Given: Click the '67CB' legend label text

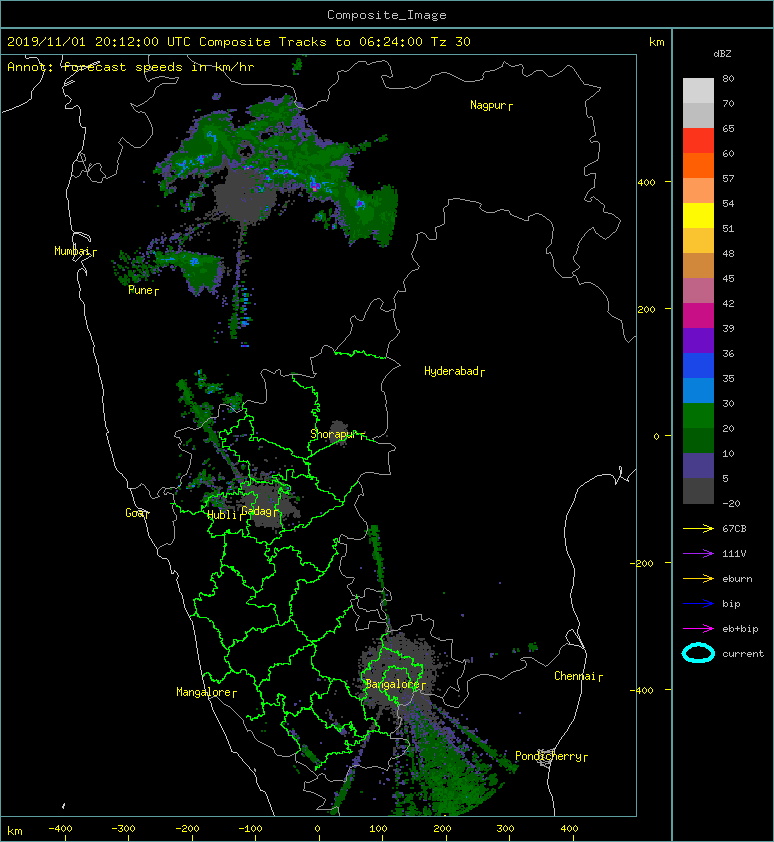Looking at the screenshot, I should [x=734, y=528].
